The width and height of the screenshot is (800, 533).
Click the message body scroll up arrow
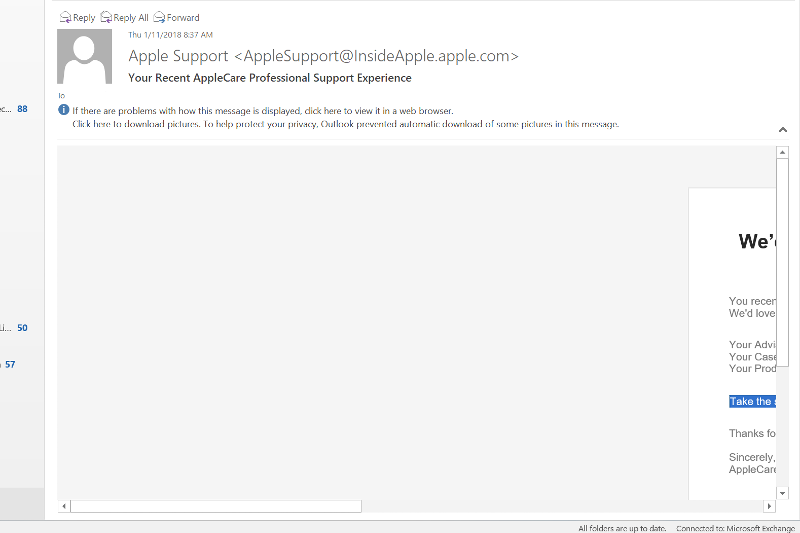point(782,152)
